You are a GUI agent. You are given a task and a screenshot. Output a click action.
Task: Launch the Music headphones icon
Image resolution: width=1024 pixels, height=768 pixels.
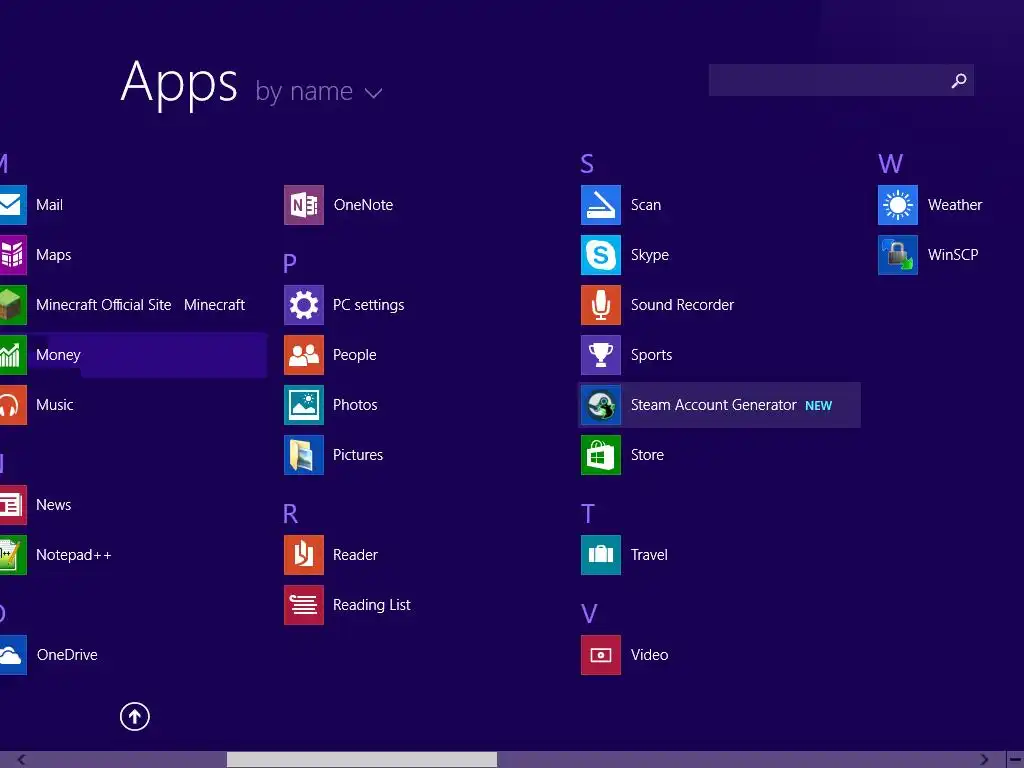coord(13,405)
